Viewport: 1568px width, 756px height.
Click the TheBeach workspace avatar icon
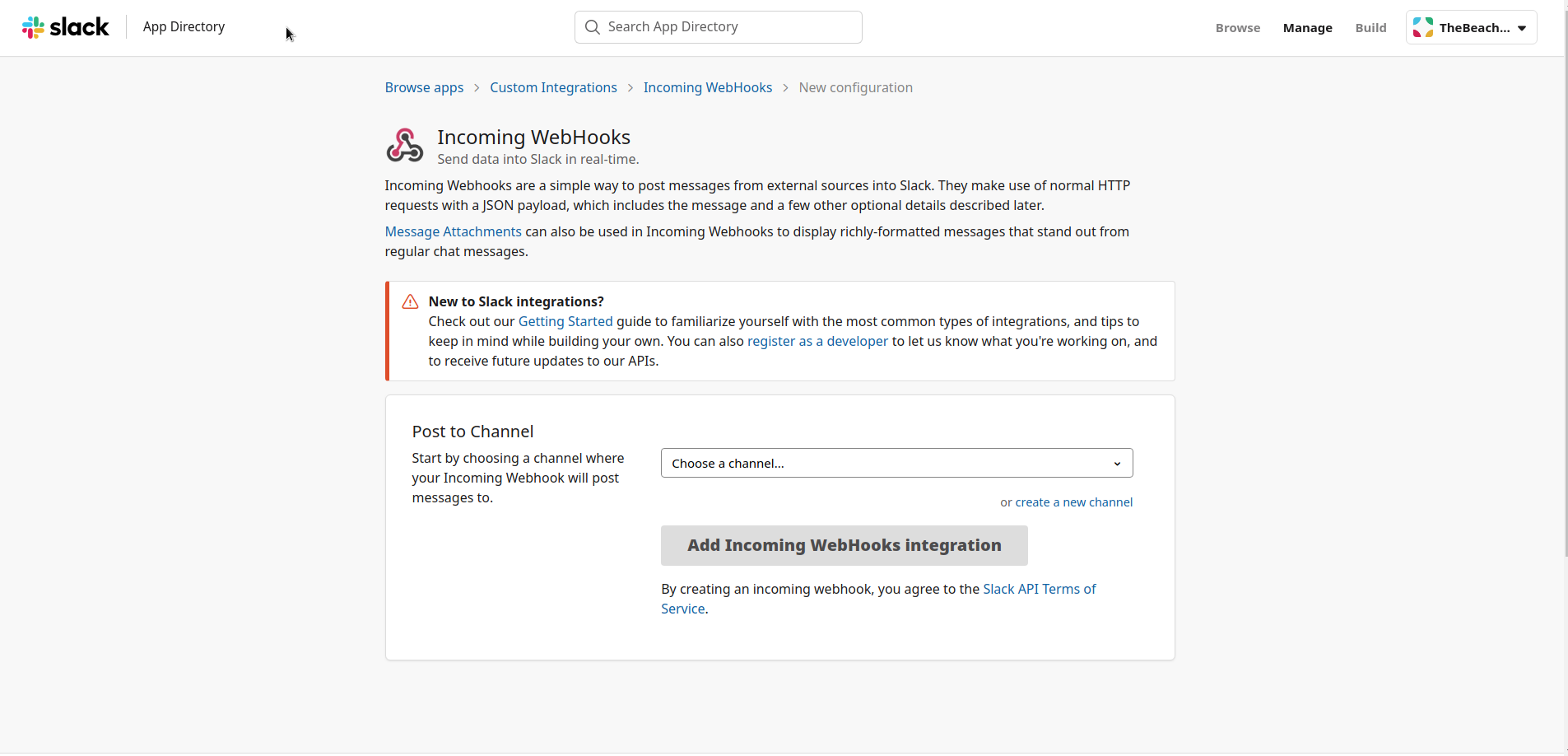1423,28
